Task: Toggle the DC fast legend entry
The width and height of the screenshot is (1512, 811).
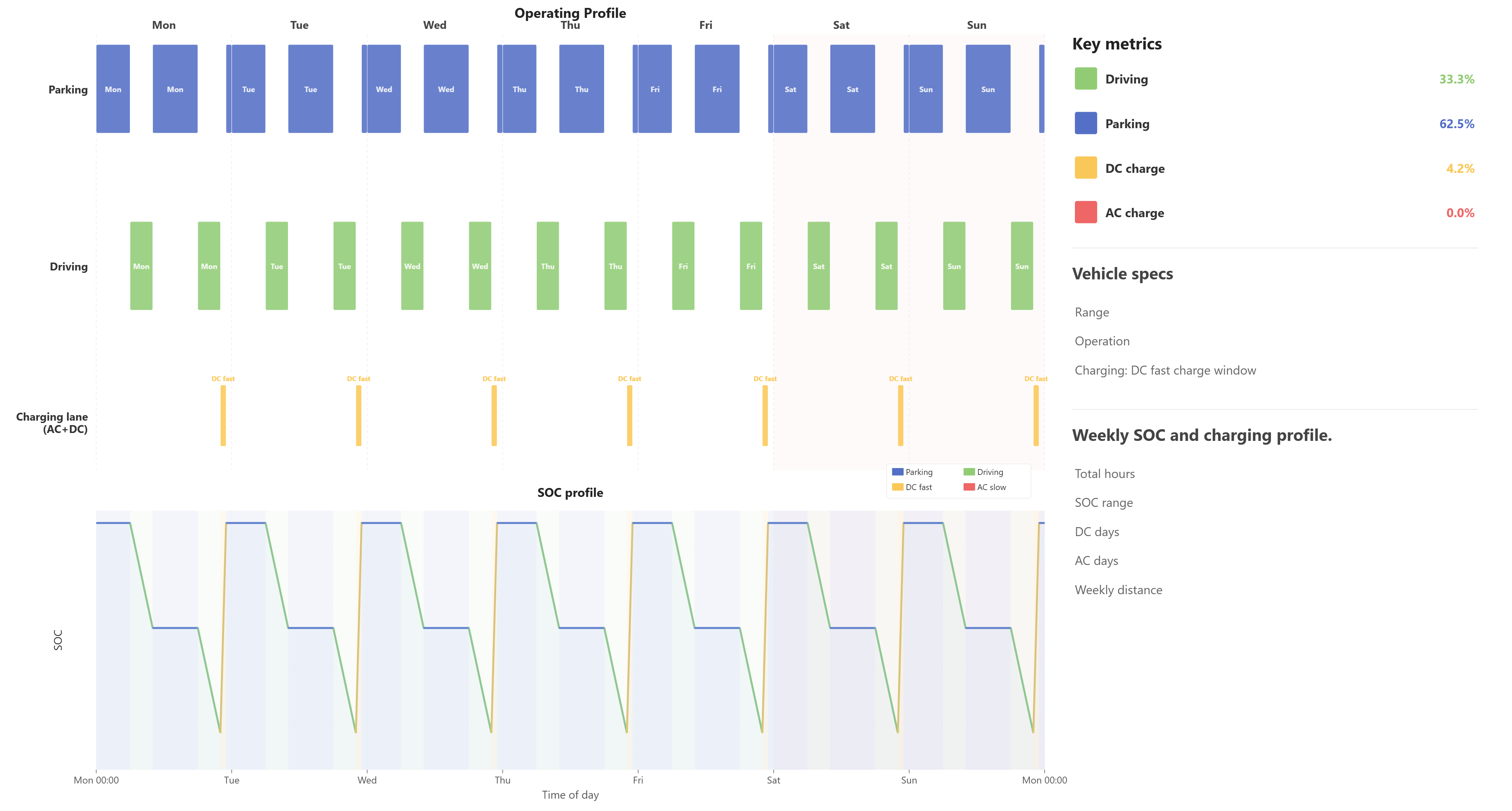Action: tap(912, 487)
